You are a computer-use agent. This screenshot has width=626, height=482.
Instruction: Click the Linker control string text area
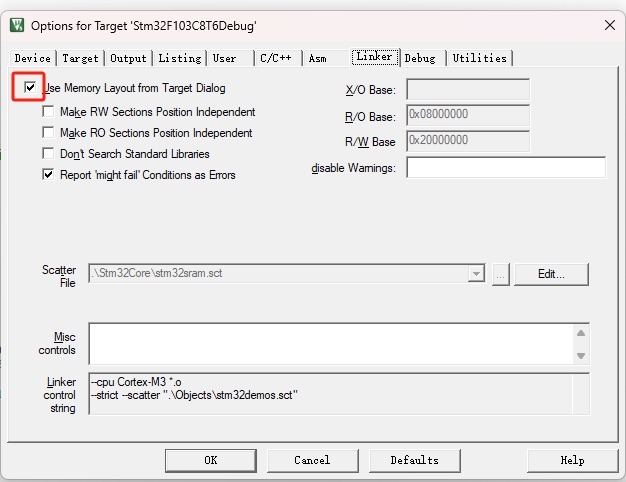click(339, 394)
